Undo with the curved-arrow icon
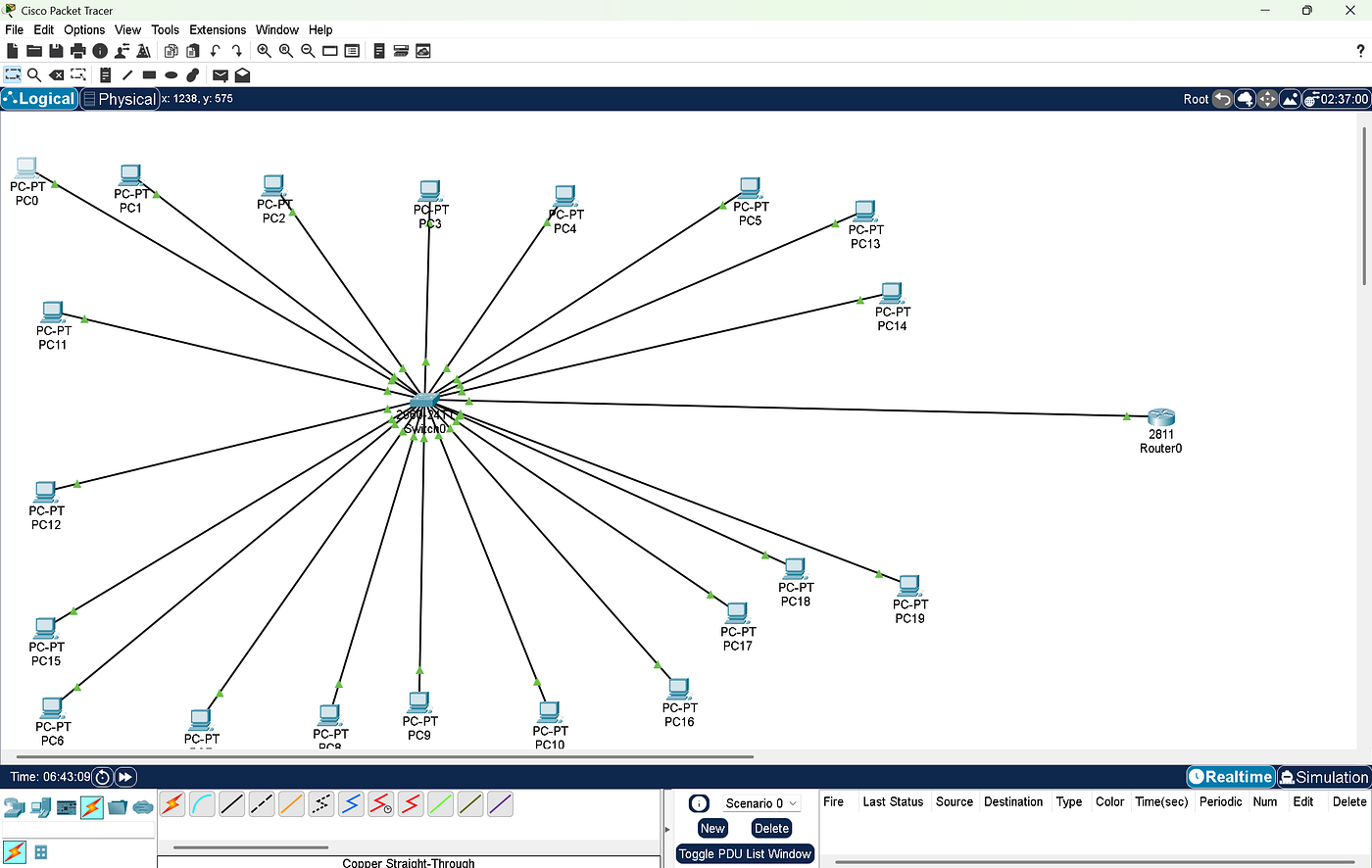Viewport: 1372px width, 868px height. click(216, 51)
